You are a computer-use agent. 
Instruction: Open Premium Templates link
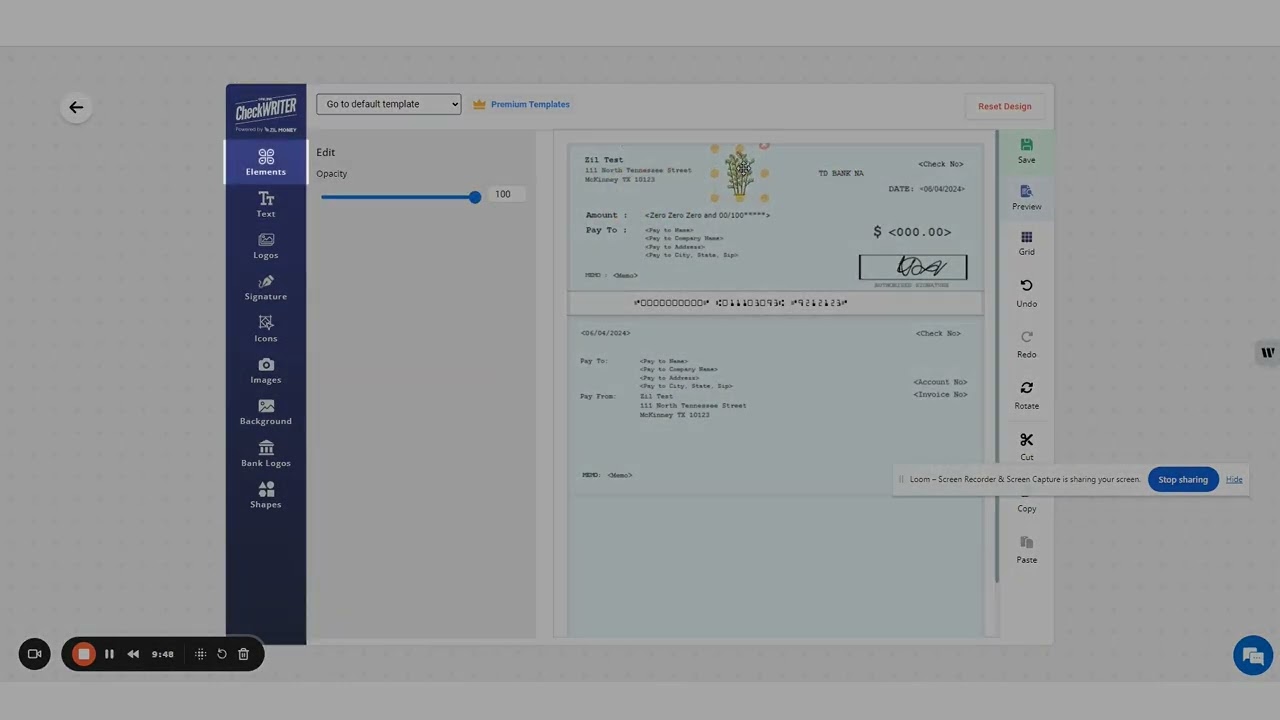[x=521, y=104]
